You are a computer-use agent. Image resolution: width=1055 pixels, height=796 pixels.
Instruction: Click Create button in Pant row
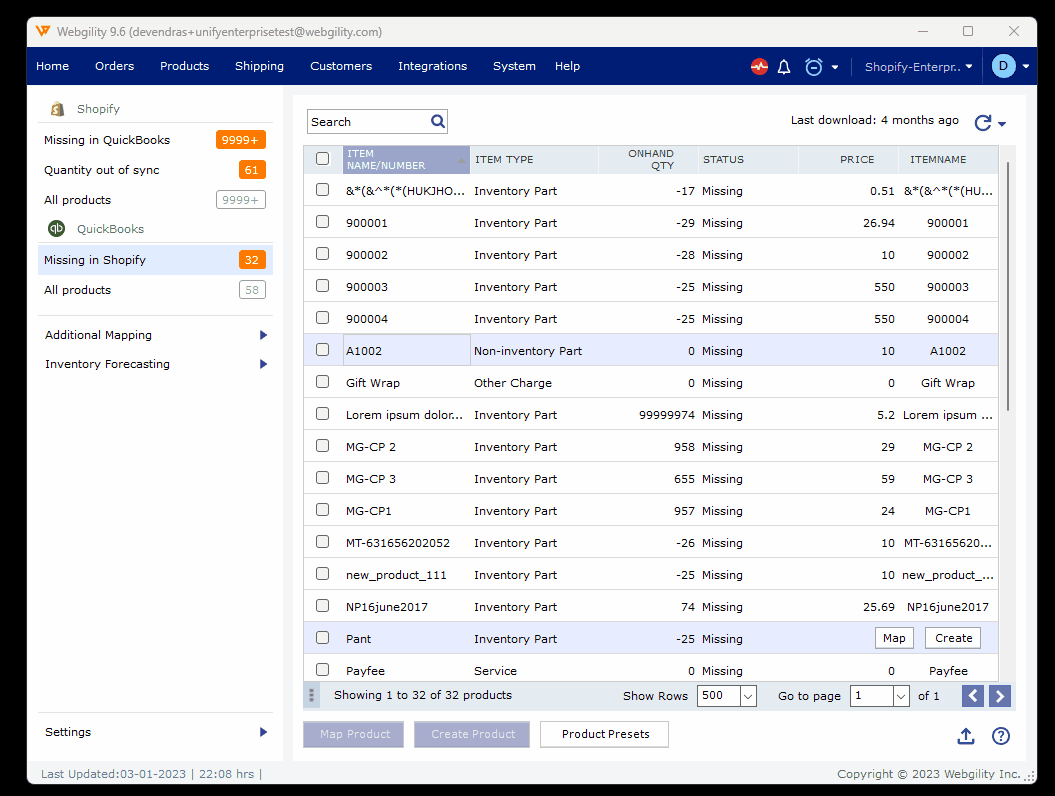point(953,638)
